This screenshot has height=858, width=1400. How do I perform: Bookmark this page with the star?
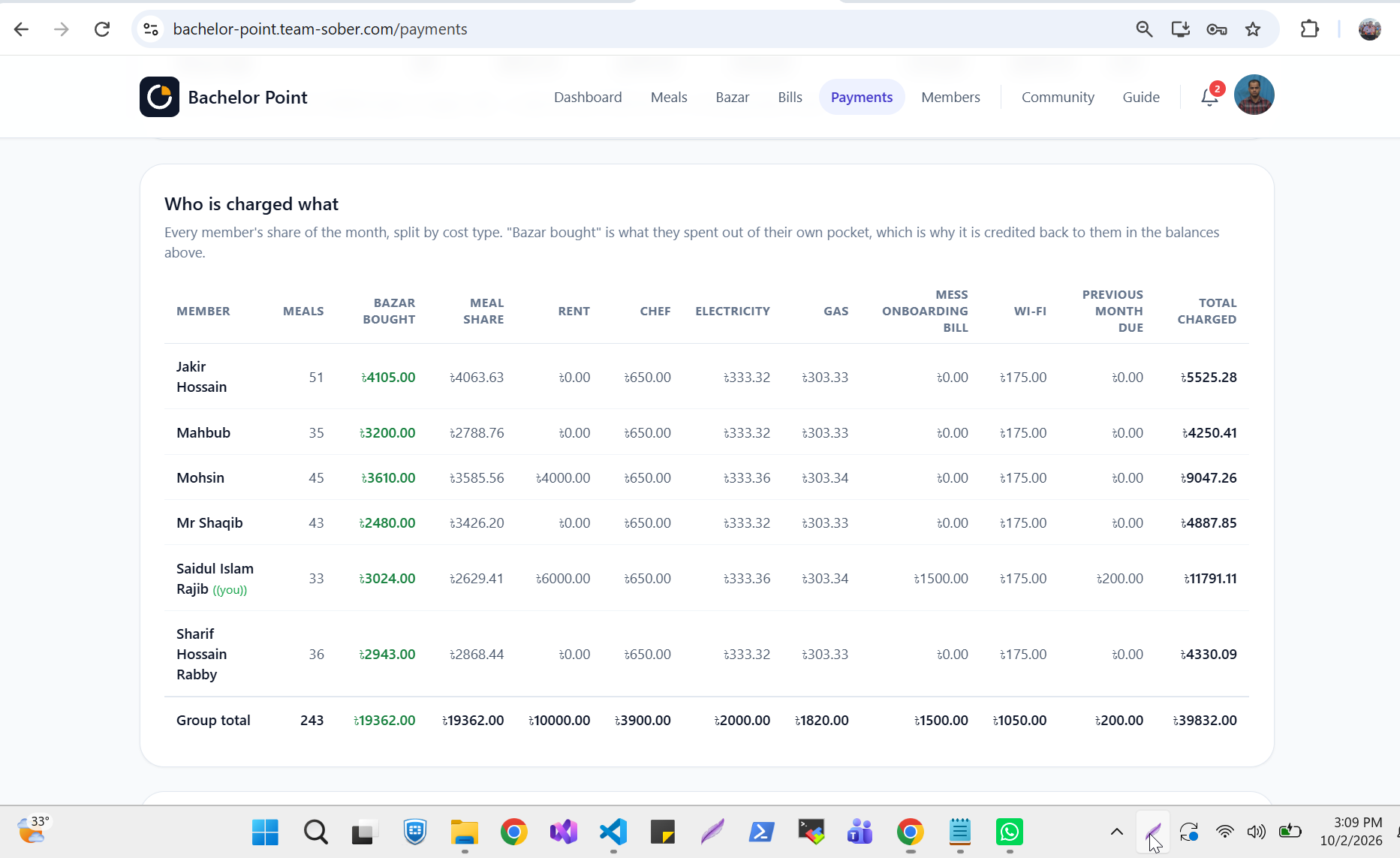1253,29
